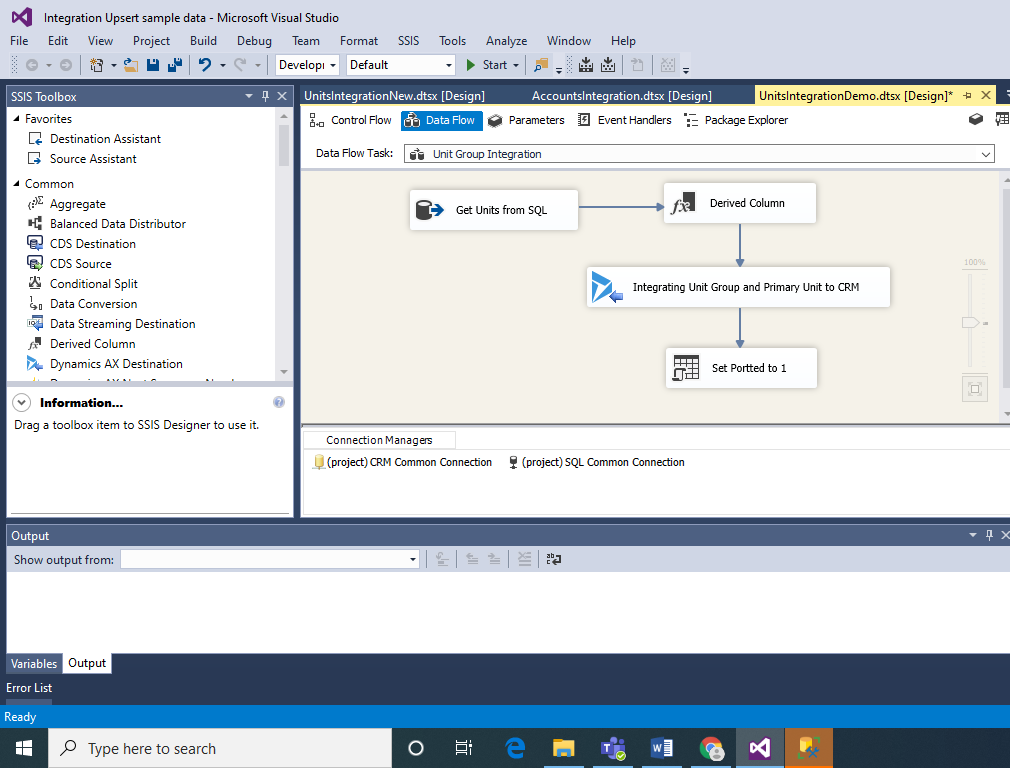Click the Save toolbar icon
The image size is (1010, 768).
pyautogui.click(x=153, y=64)
